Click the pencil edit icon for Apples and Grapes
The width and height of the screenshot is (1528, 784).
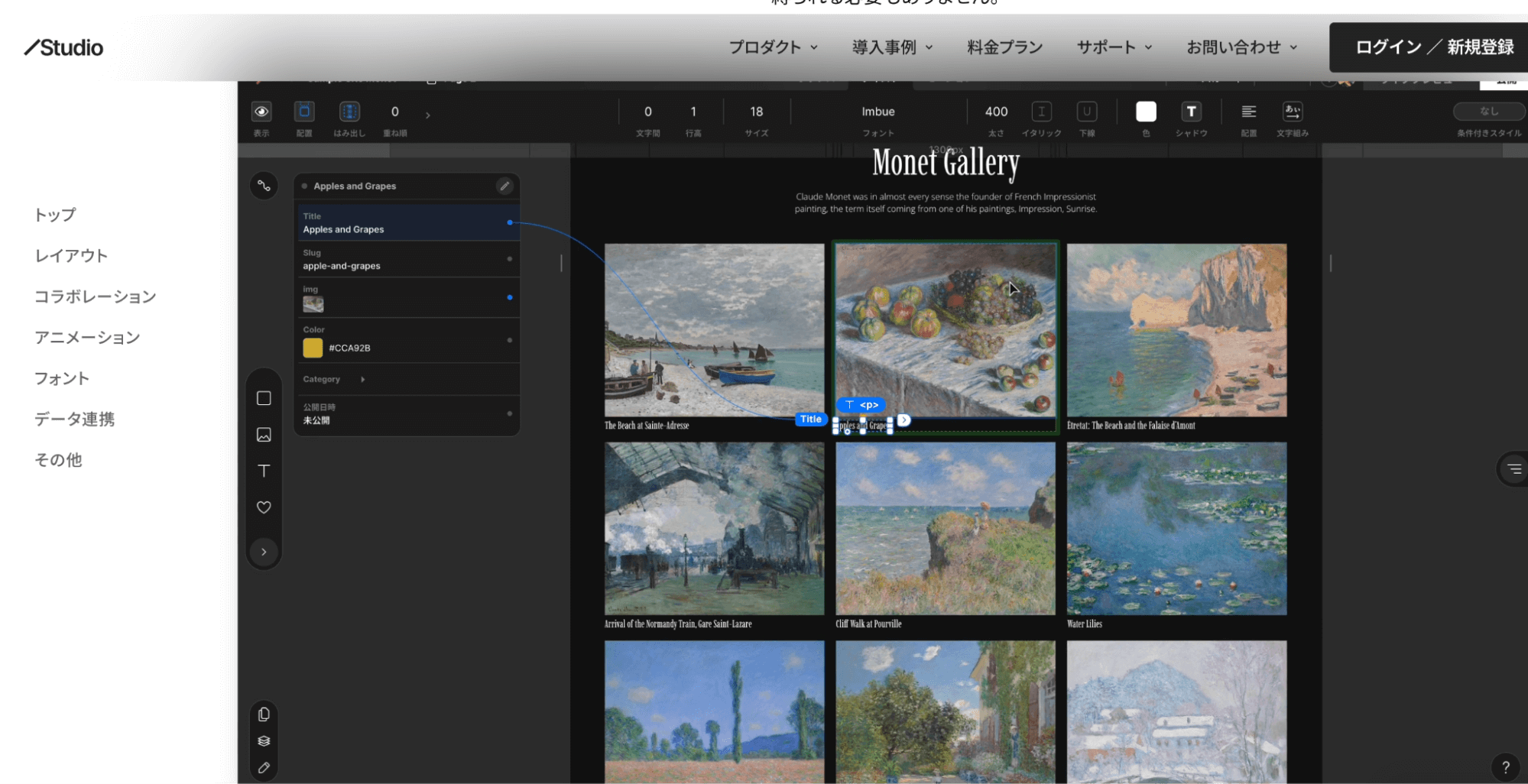(x=504, y=186)
